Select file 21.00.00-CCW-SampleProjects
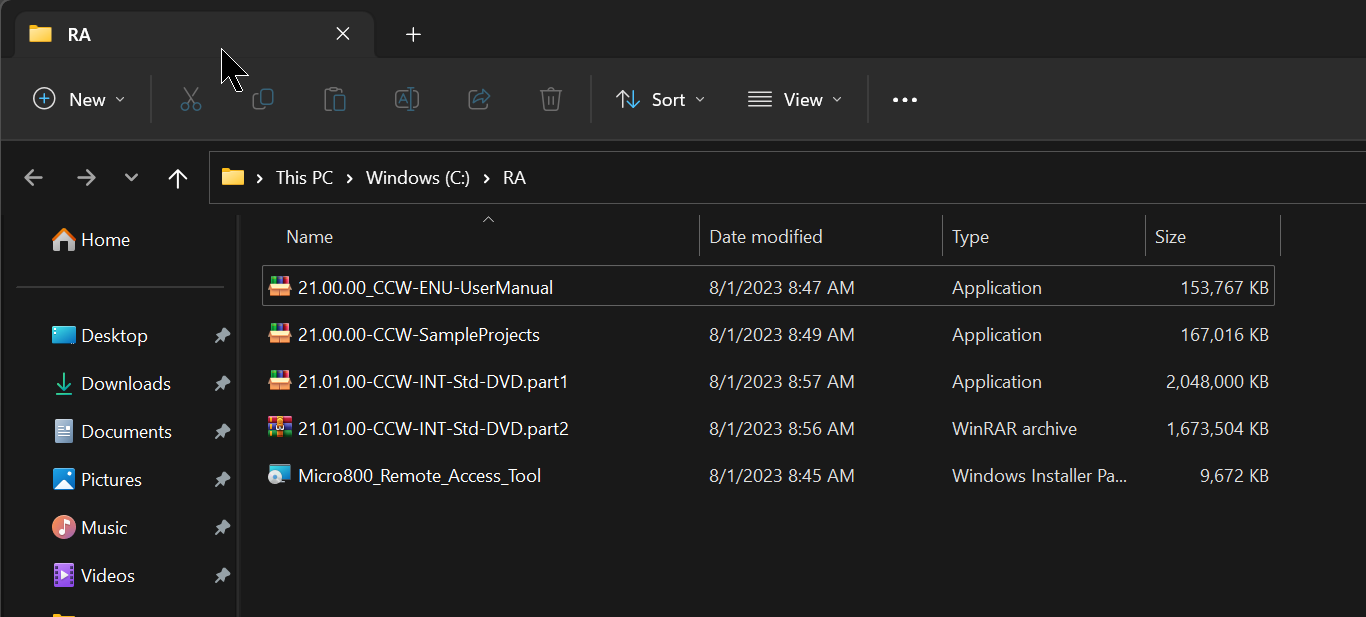This screenshot has height=617, width=1366. click(768, 334)
